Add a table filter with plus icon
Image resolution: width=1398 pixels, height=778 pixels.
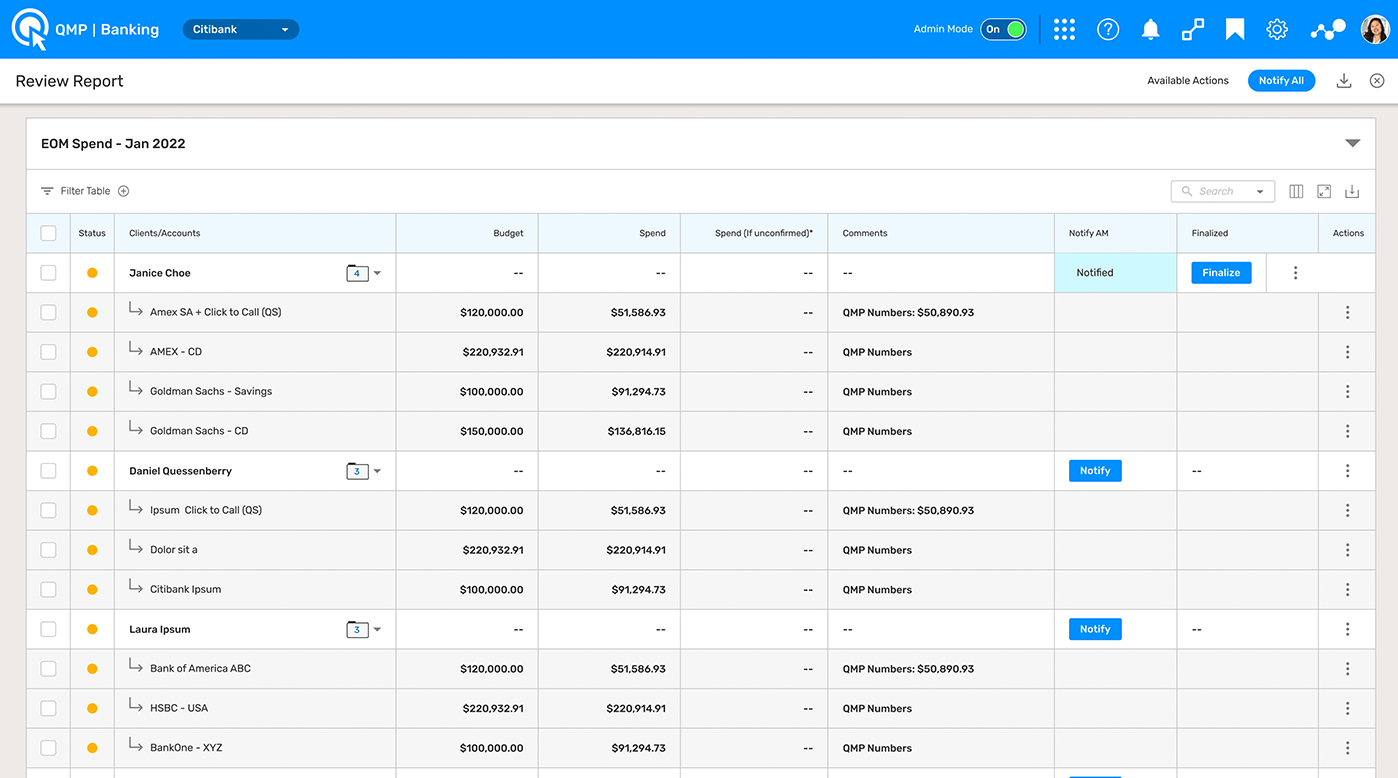124,191
